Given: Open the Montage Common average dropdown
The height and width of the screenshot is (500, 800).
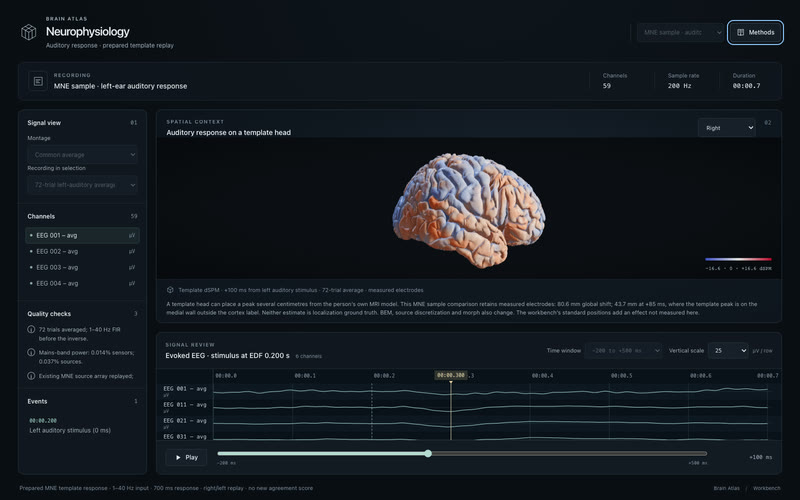Looking at the screenshot, I should (82, 155).
